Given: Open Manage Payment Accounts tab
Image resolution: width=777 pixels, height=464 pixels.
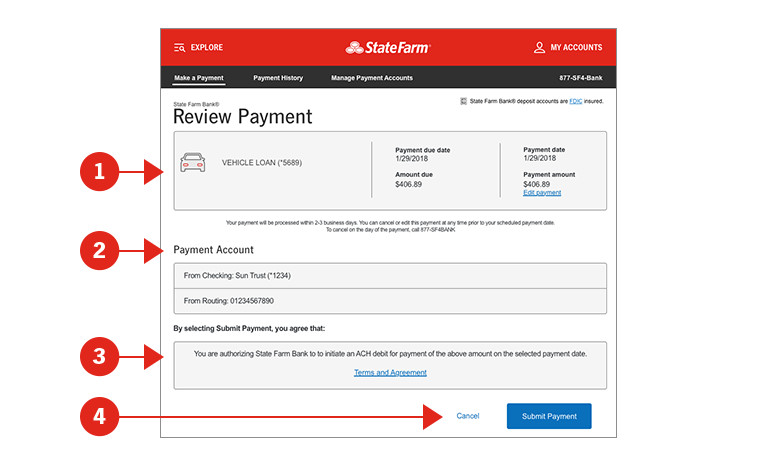Looking at the screenshot, I should tap(372, 78).
